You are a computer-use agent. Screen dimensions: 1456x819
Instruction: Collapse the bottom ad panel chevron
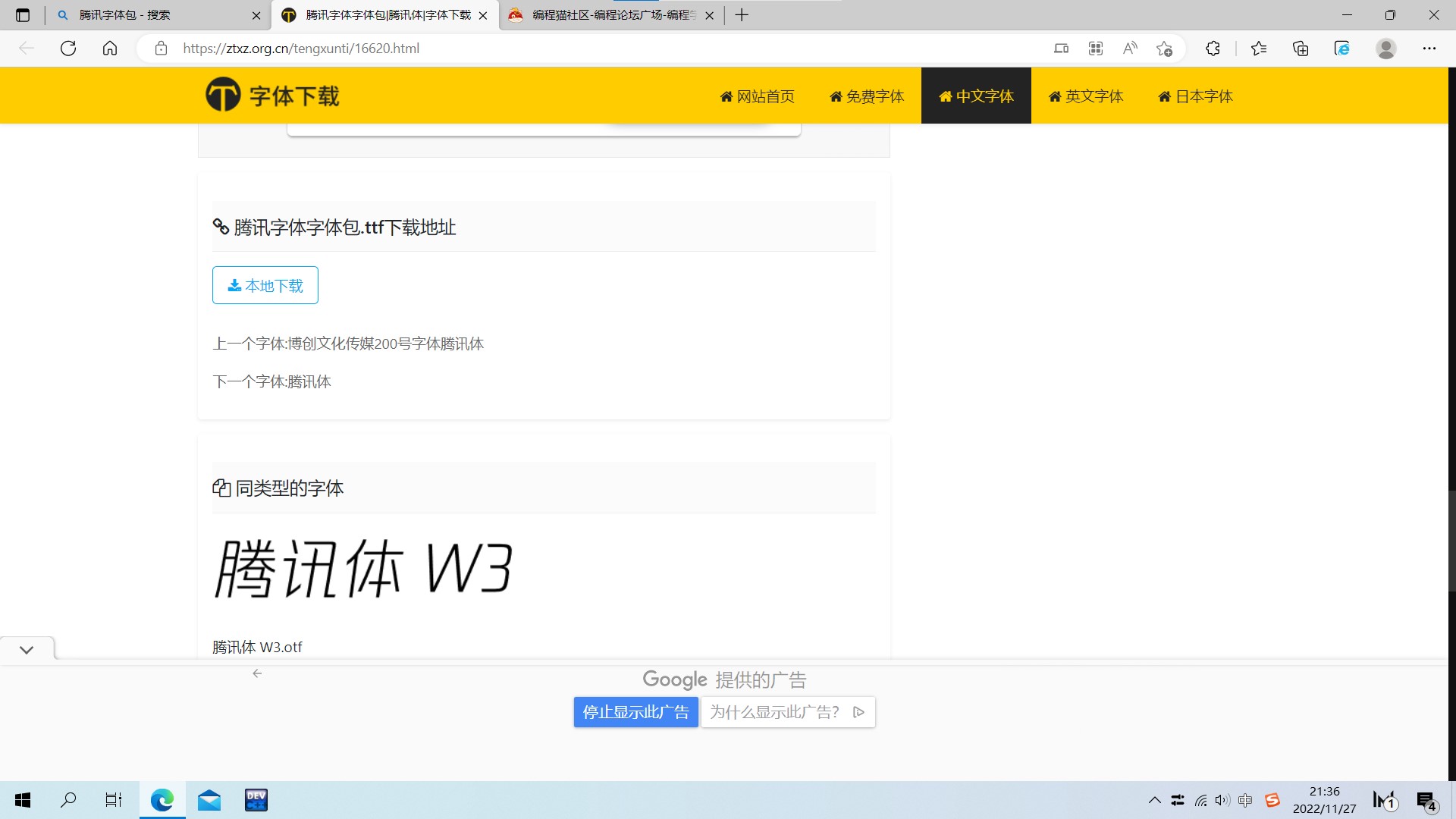coord(27,650)
